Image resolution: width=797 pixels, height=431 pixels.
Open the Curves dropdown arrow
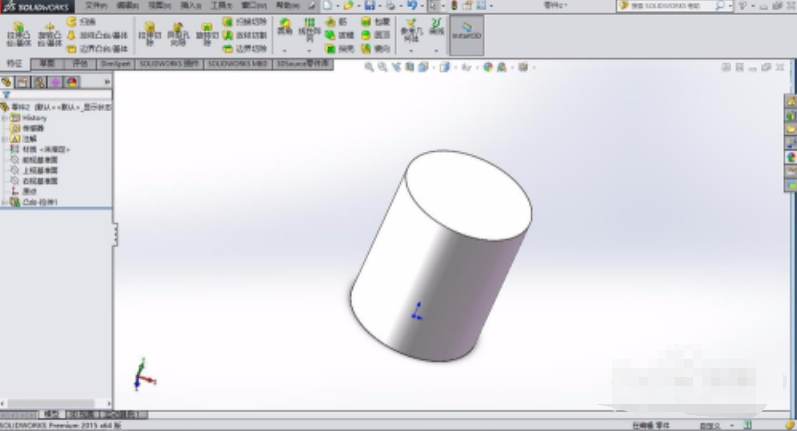point(436,50)
